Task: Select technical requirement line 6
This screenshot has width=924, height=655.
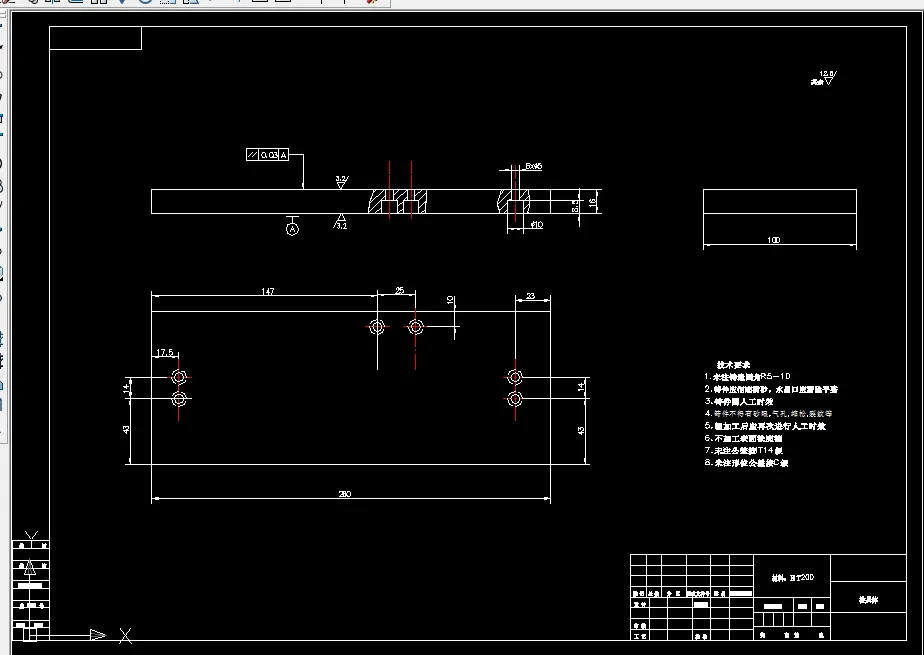Action: [x=744, y=438]
